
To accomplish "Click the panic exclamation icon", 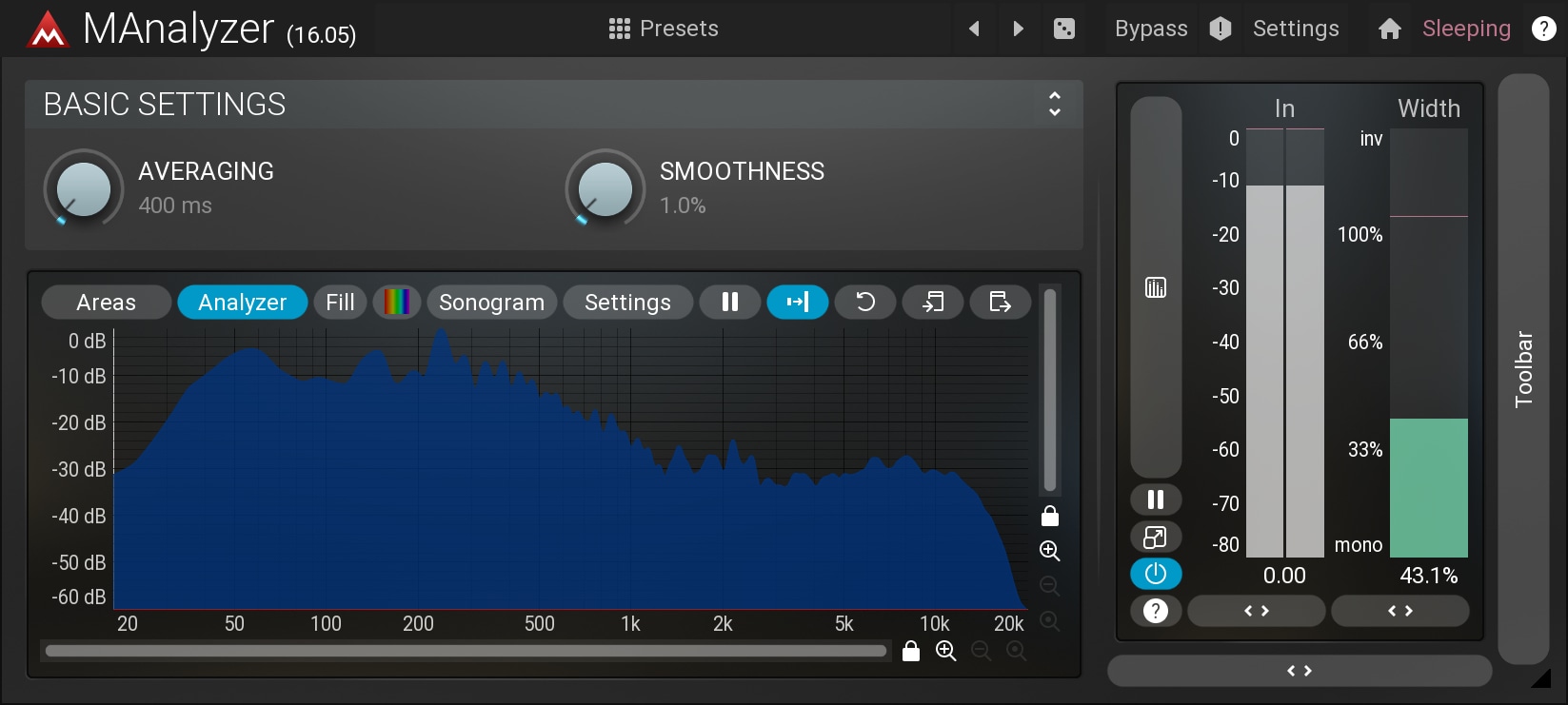I will tap(1221, 29).
